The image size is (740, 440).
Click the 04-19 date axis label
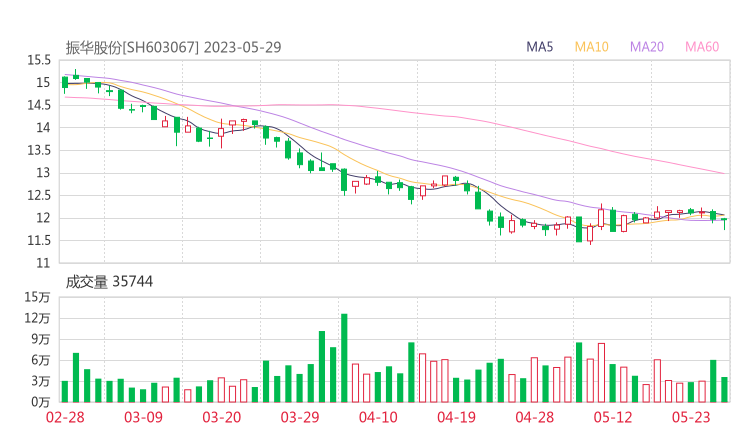[x=456, y=417]
